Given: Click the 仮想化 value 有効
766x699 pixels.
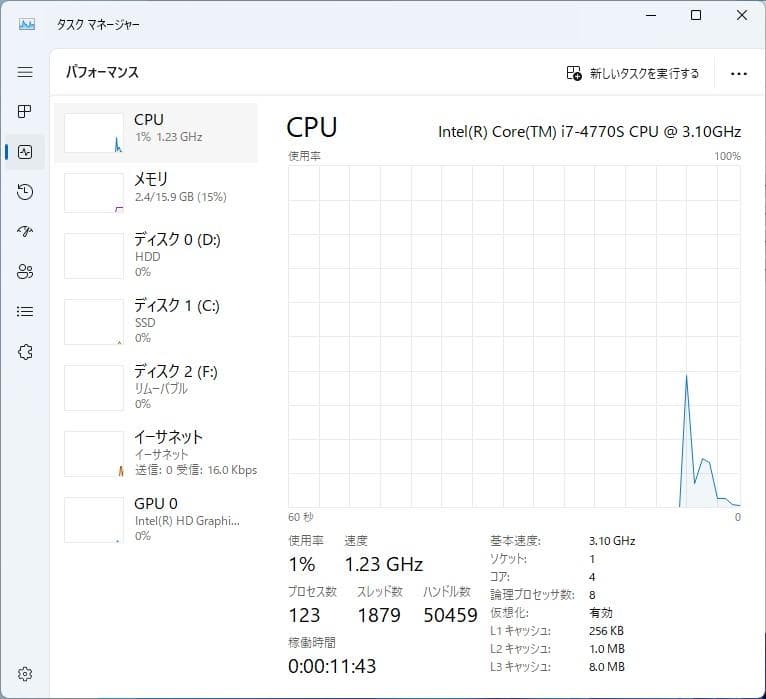Looking at the screenshot, I should 601,613.
